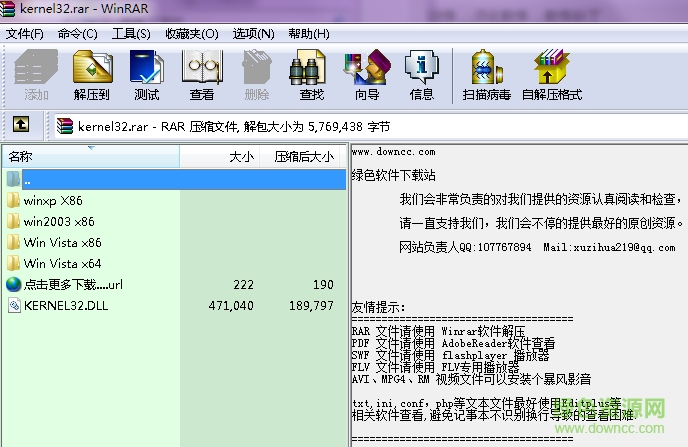This screenshot has width=688, height=447.
Task: Click the WinRAR title bar app icon
Action: (7, 9)
